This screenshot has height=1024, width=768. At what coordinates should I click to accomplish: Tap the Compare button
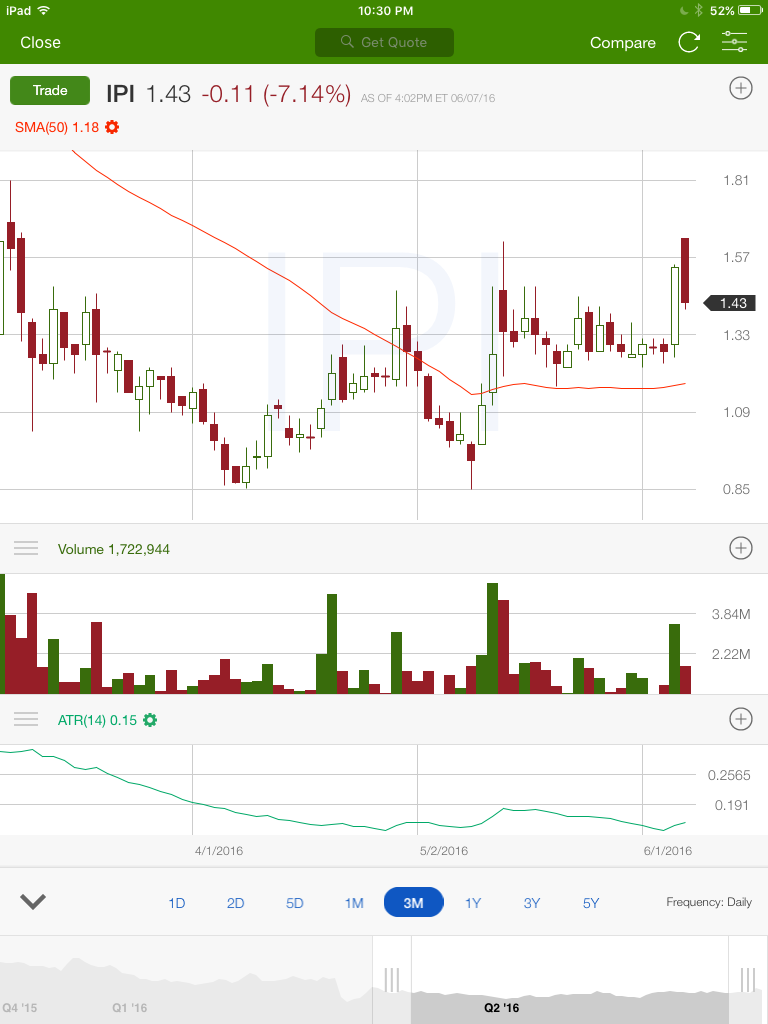coord(623,42)
